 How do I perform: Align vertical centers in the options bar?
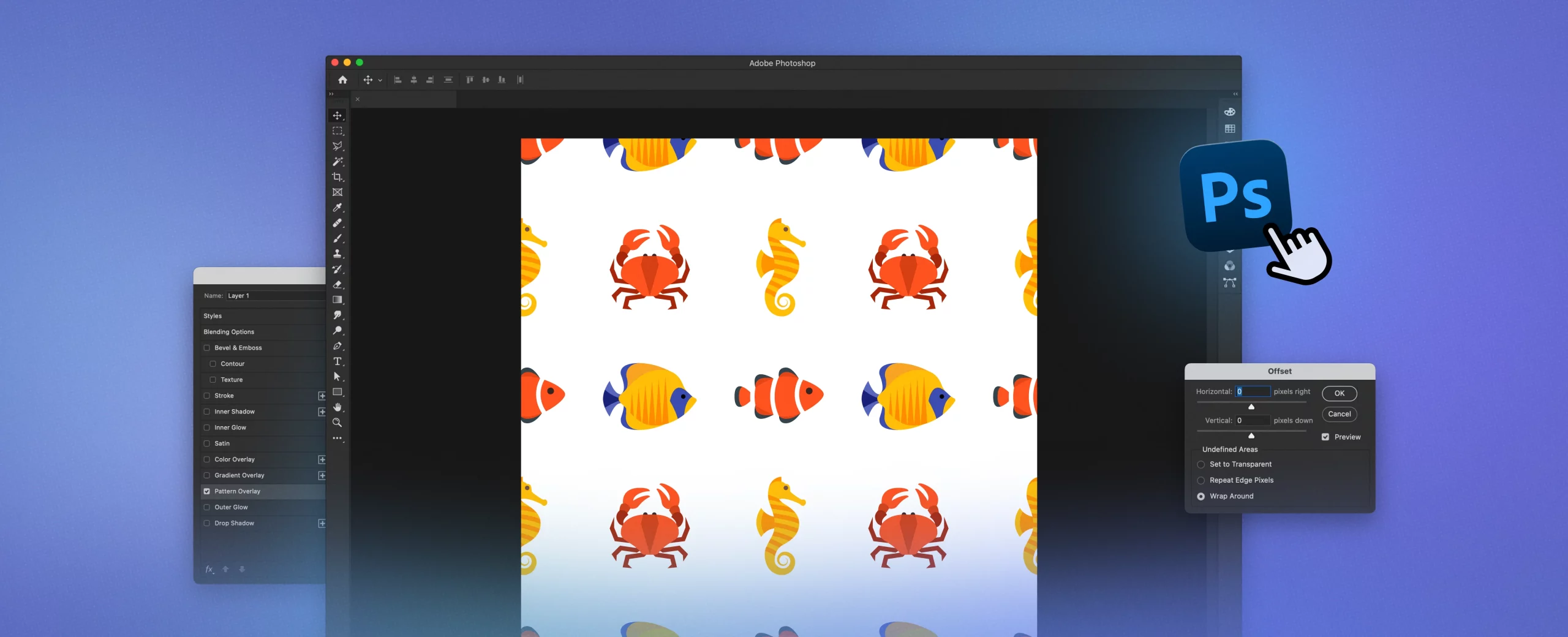pos(486,80)
